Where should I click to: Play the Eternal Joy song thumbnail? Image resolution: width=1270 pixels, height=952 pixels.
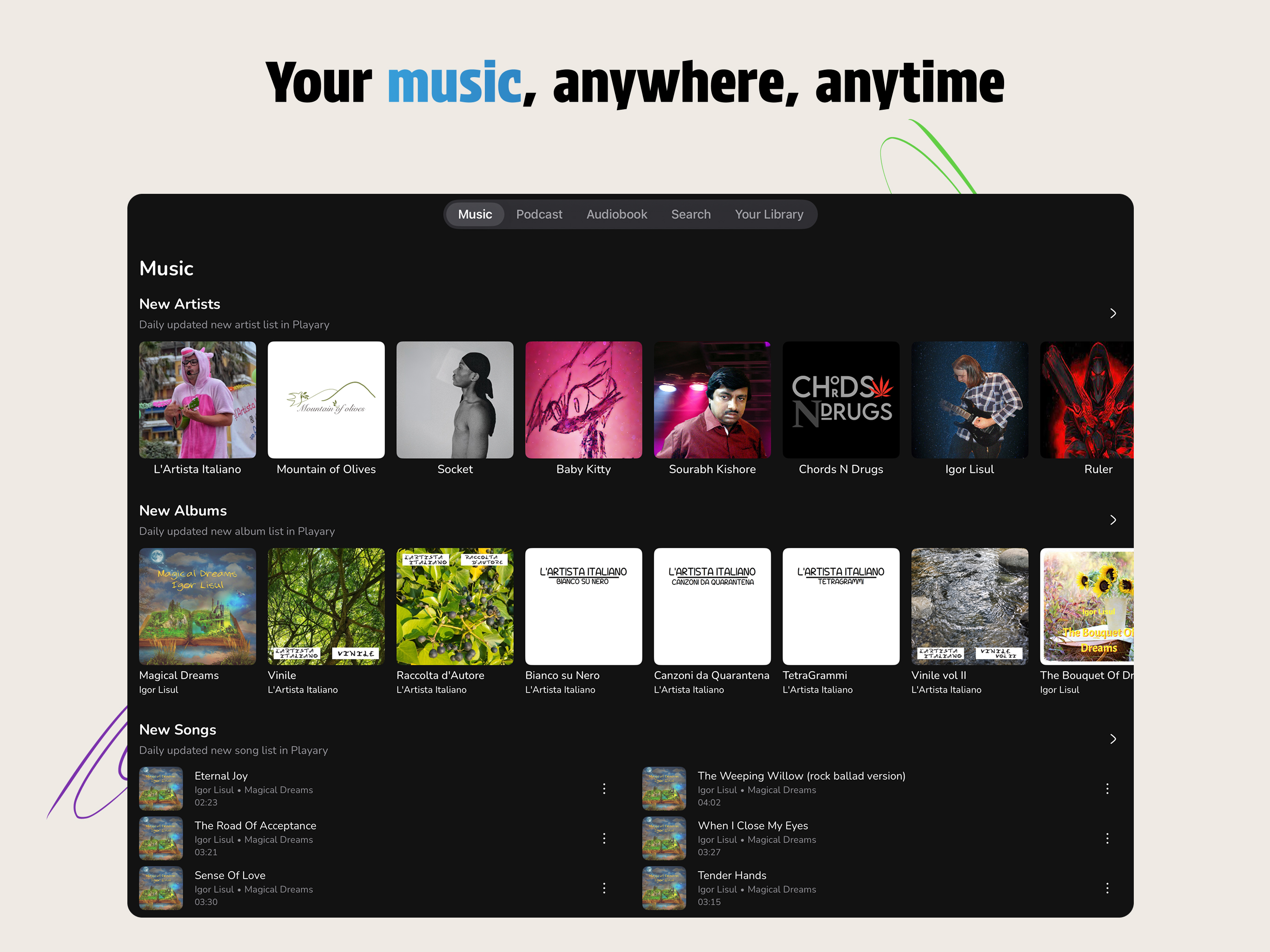coord(161,788)
